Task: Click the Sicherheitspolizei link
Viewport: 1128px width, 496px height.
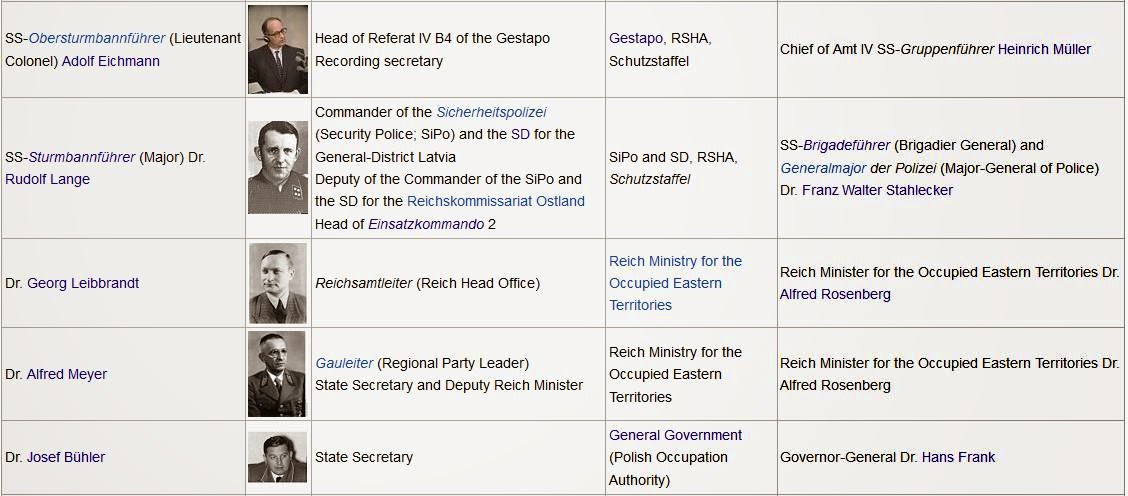Action: (491, 112)
